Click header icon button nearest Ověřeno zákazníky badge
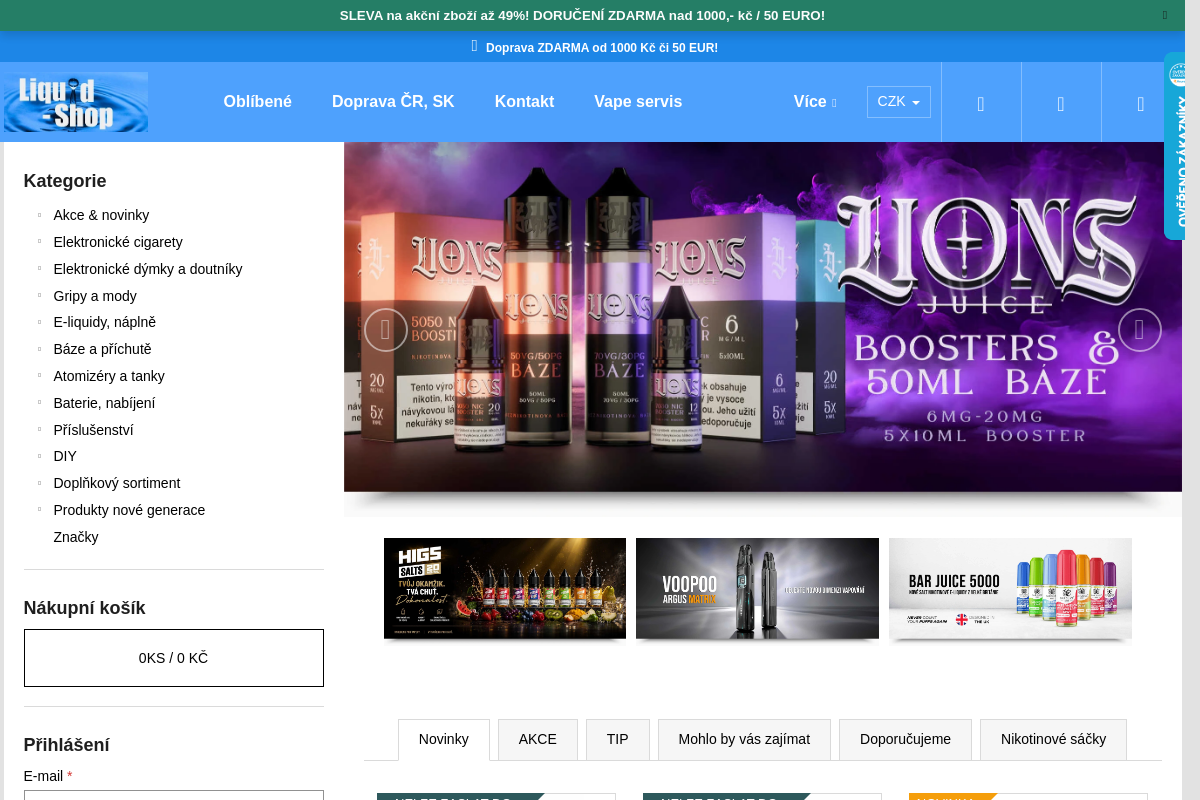Image resolution: width=1200 pixels, height=800 pixels. coord(1141,102)
